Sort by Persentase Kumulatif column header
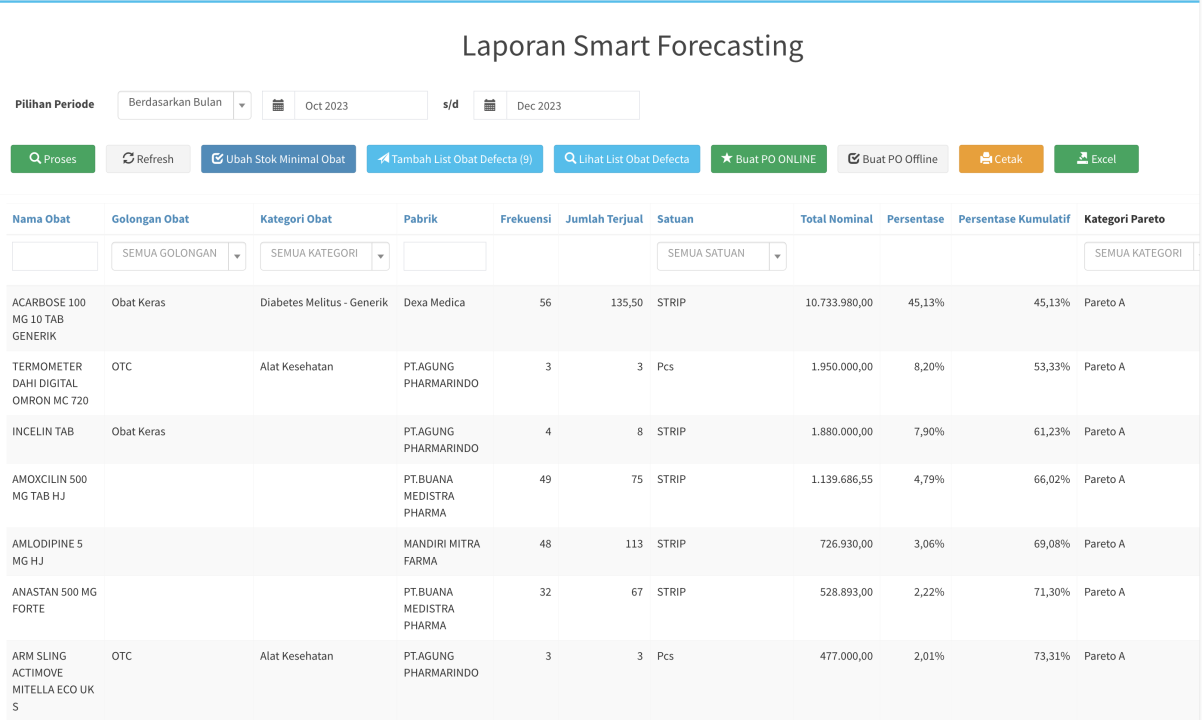Image resolution: width=1202 pixels, height=720 pixels. pyautogui.click(x=1013, y=219)
